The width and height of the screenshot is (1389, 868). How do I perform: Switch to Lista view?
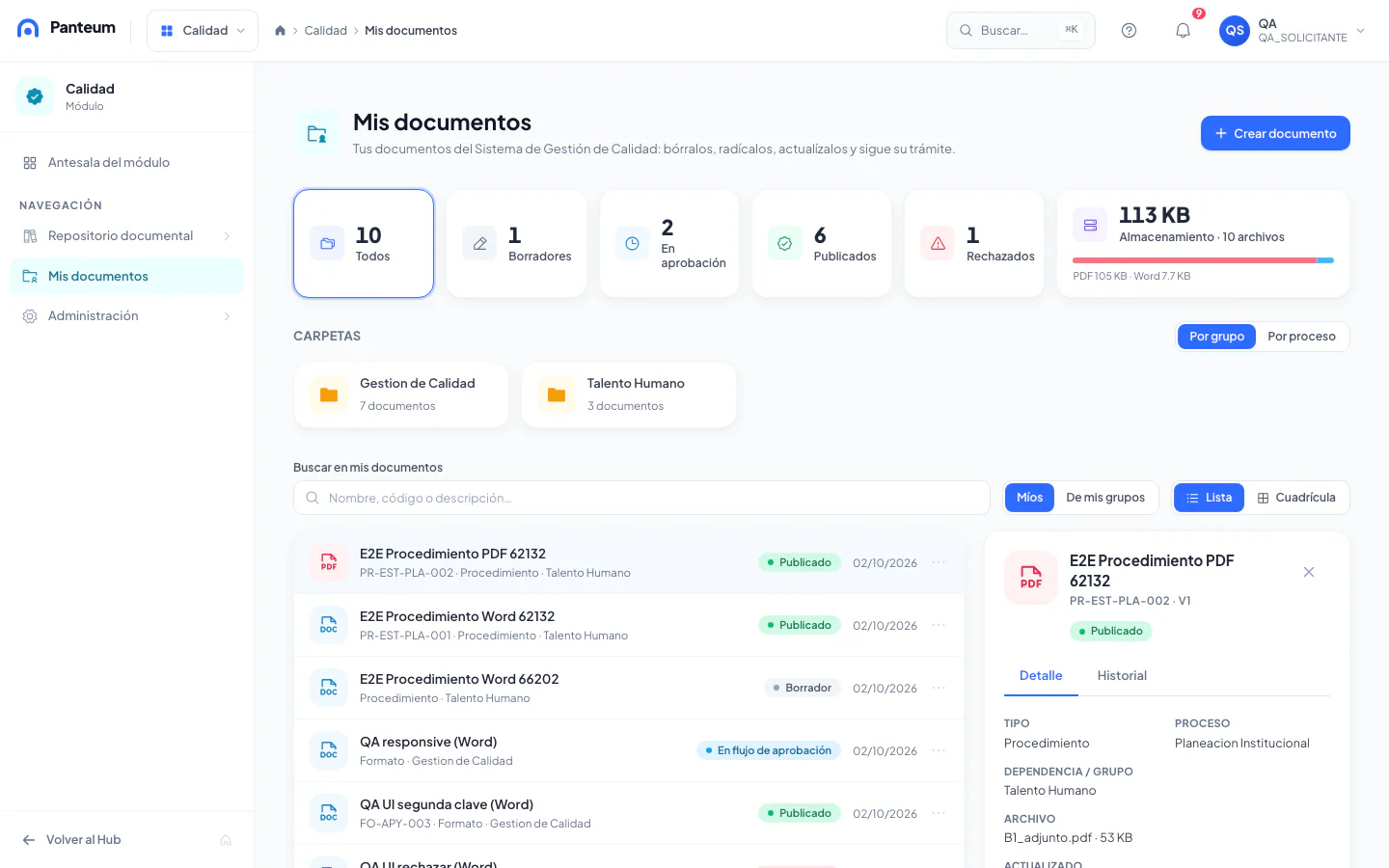(x=1209, y=498)
